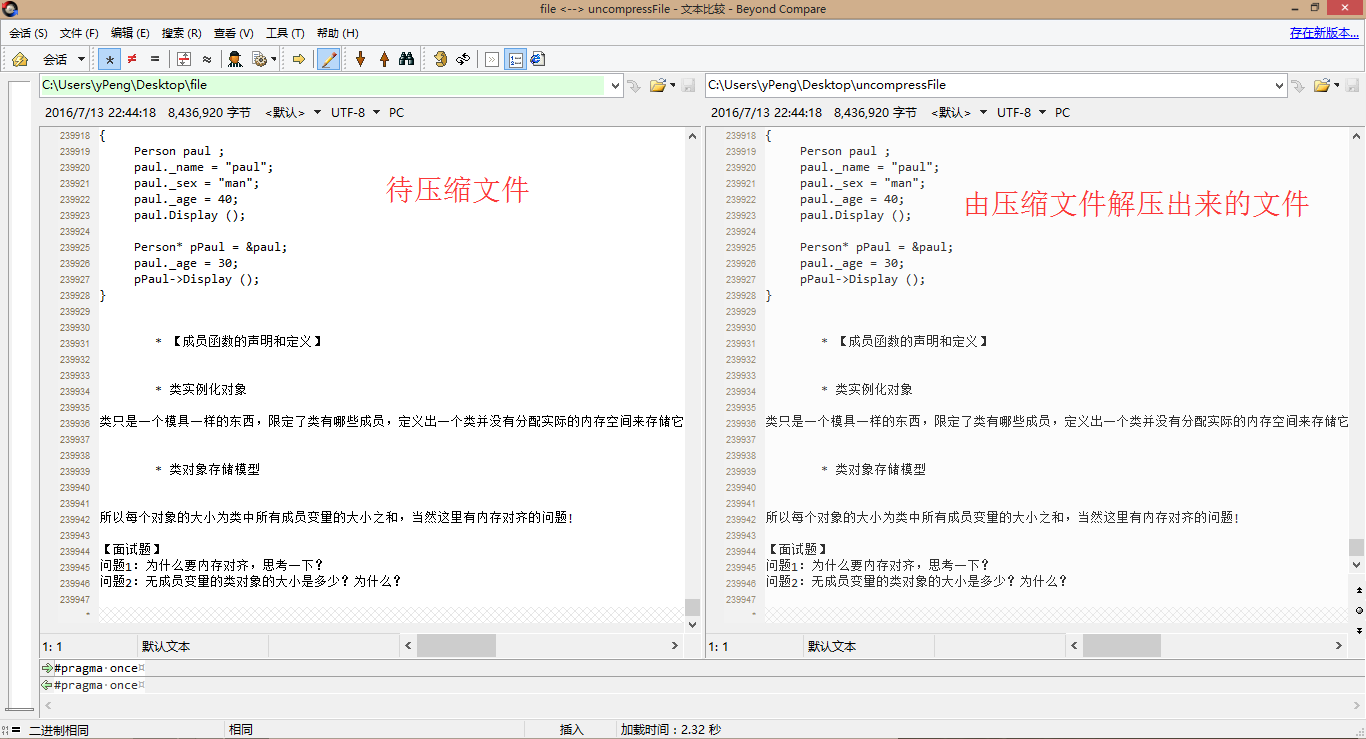This screenshot has height=739, width=1366.
Task: Toggle the pencil edit mode button
Action: point(327,59)
